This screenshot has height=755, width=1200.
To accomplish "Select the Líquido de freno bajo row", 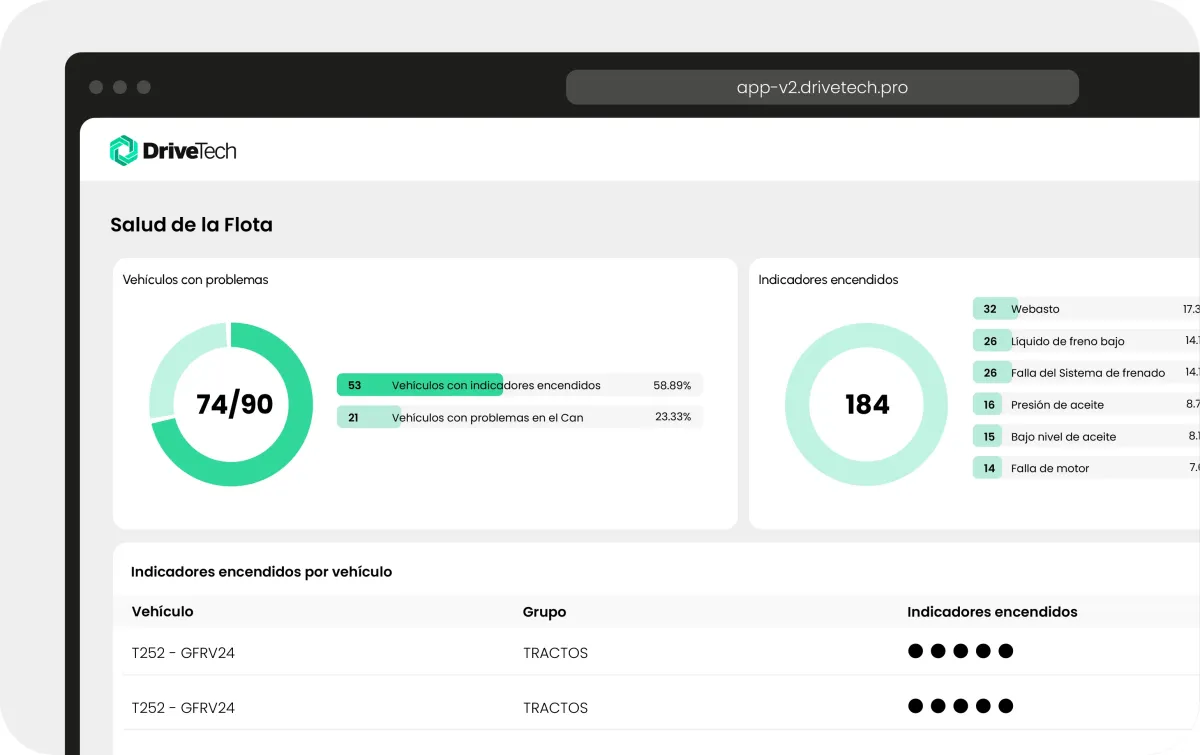I will (x=1086, y=341).
